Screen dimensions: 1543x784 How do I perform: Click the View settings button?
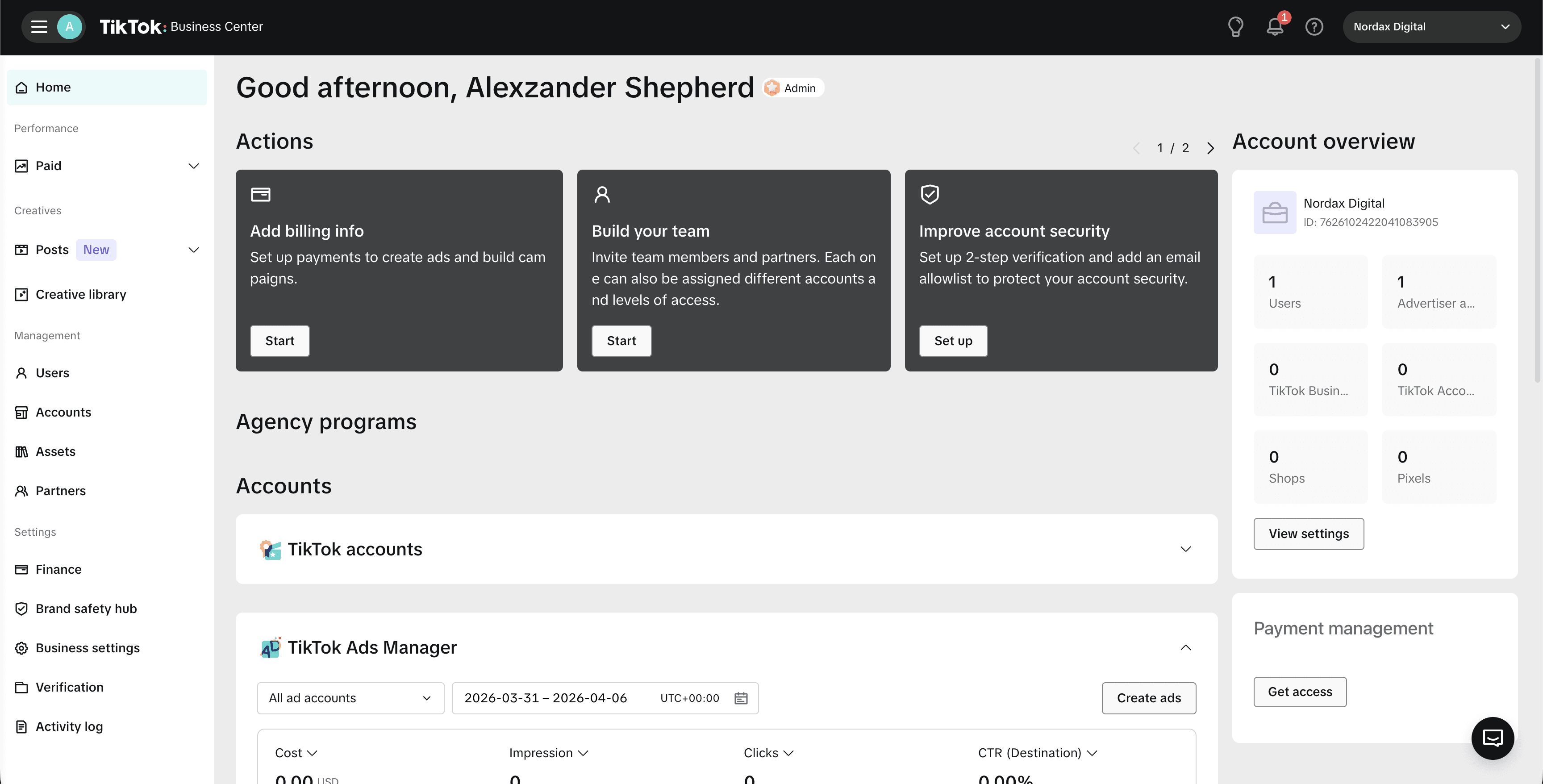(x=1308, y=534)
